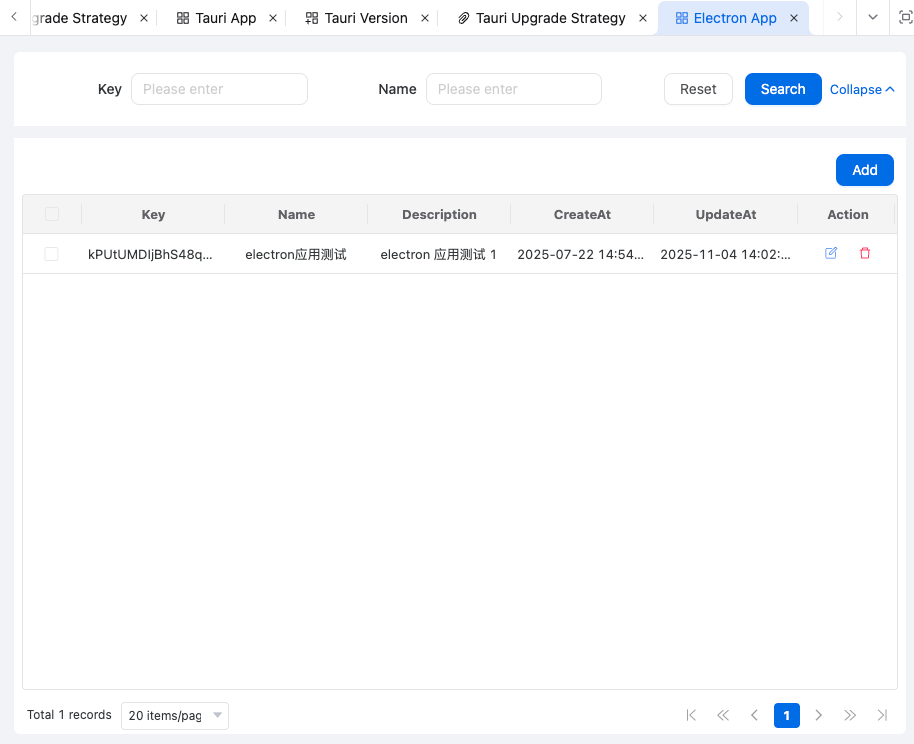Close the Electron App tab
The height and width of the screenshot is (744, 914).
coord(794,18)
